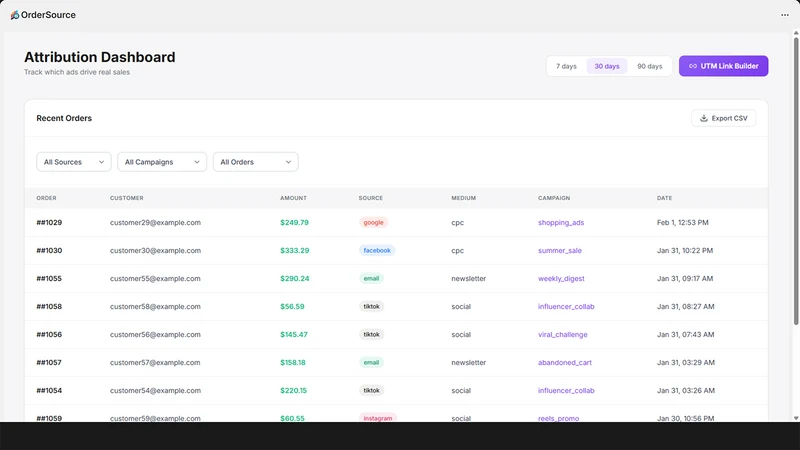Click the $333.29 amount
The height and width of the screenshot is (450, 800).
[294, 251]
